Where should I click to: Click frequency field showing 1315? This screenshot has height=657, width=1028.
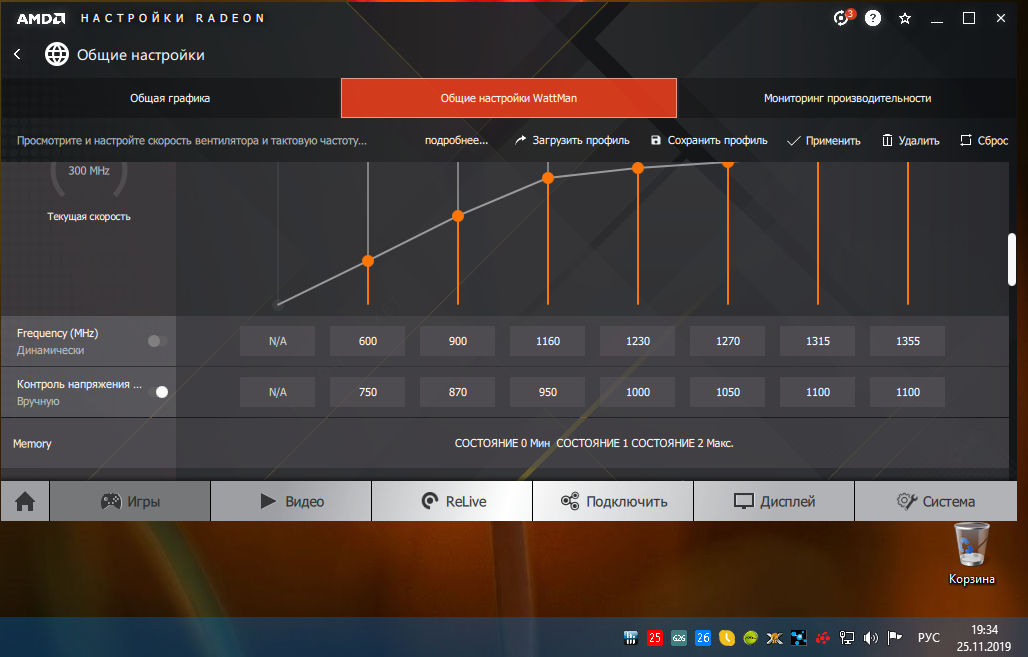click(818, 341)
